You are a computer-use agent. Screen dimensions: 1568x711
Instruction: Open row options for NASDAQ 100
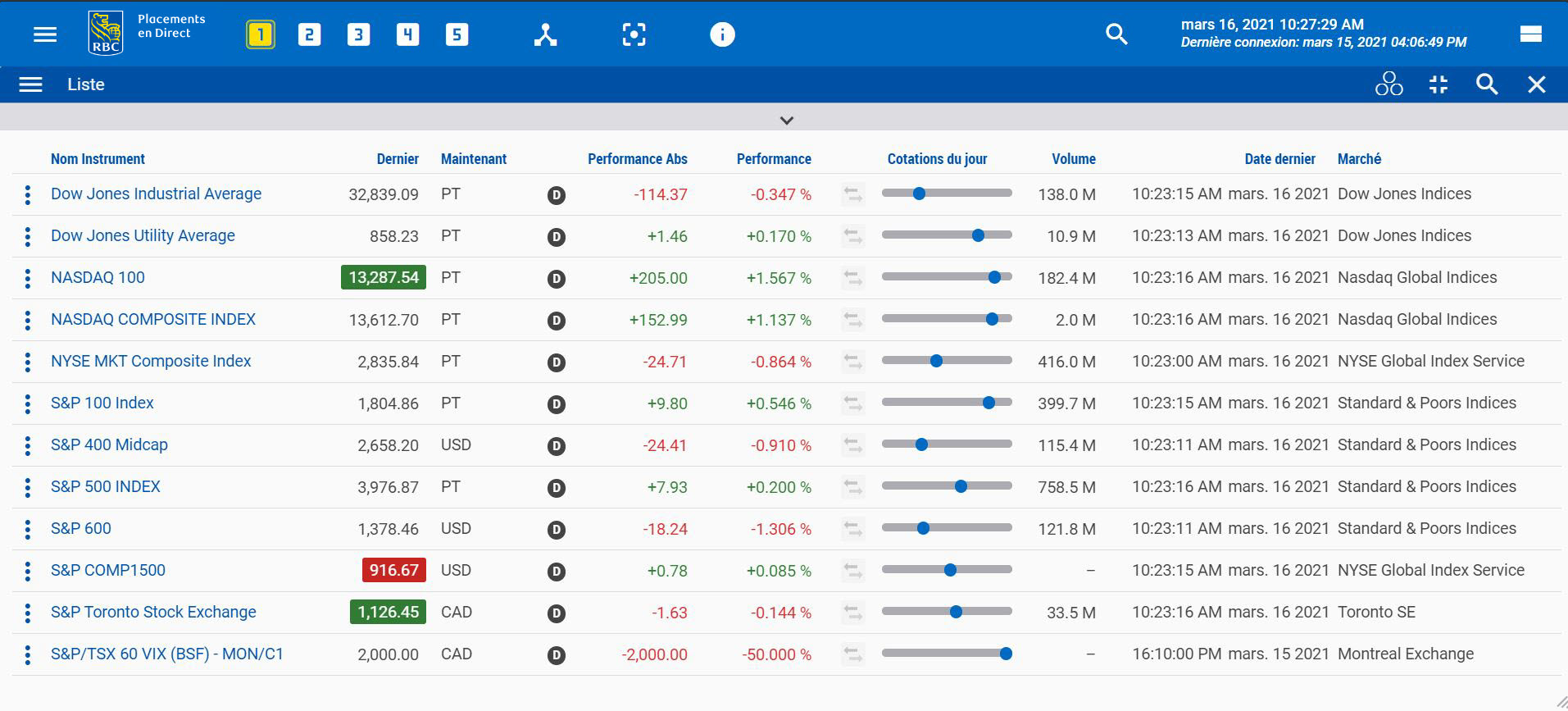click(x=28, y=278)
